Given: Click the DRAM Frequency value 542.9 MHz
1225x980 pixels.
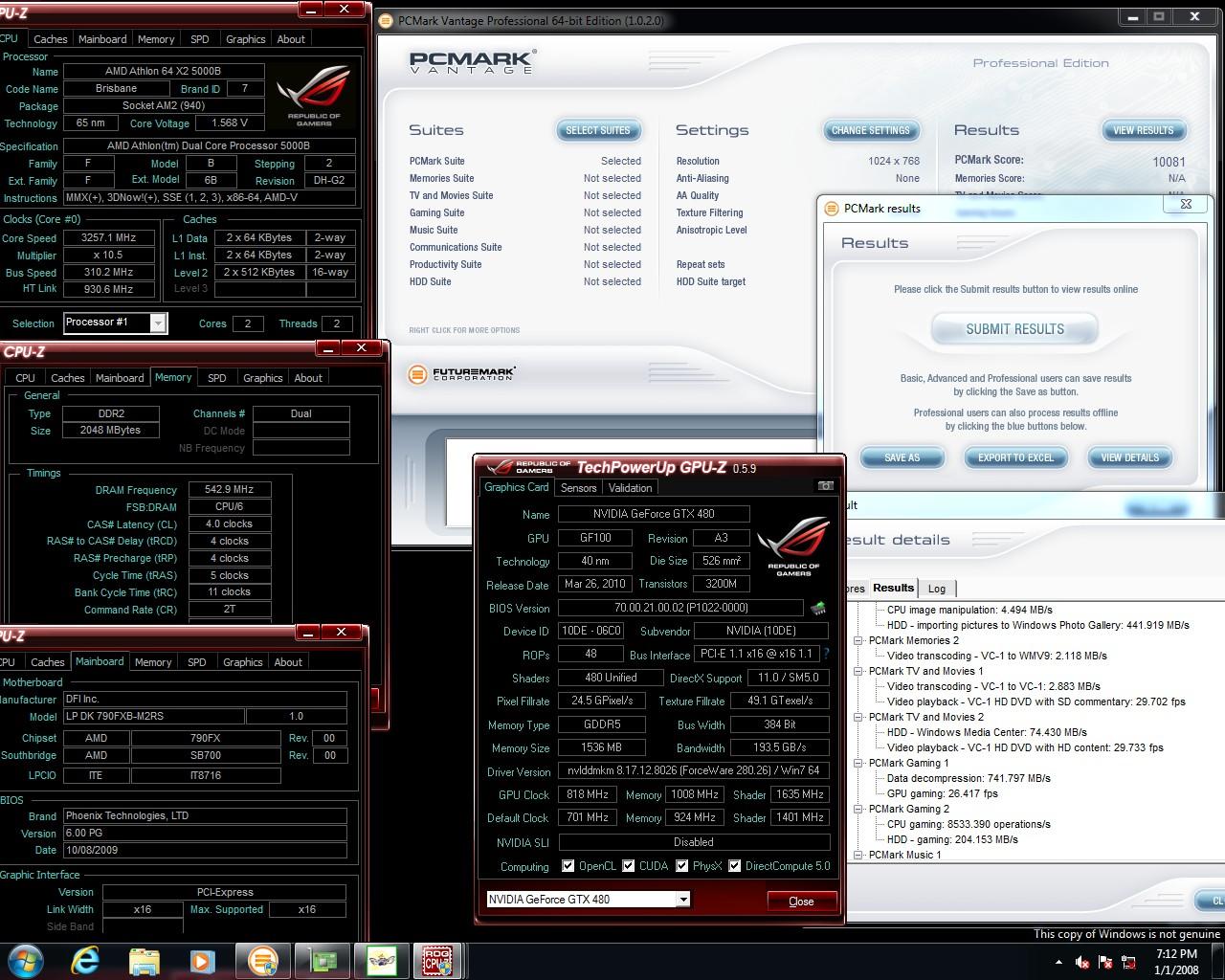Looking at the screenshot, I should [x=230, y=489].
